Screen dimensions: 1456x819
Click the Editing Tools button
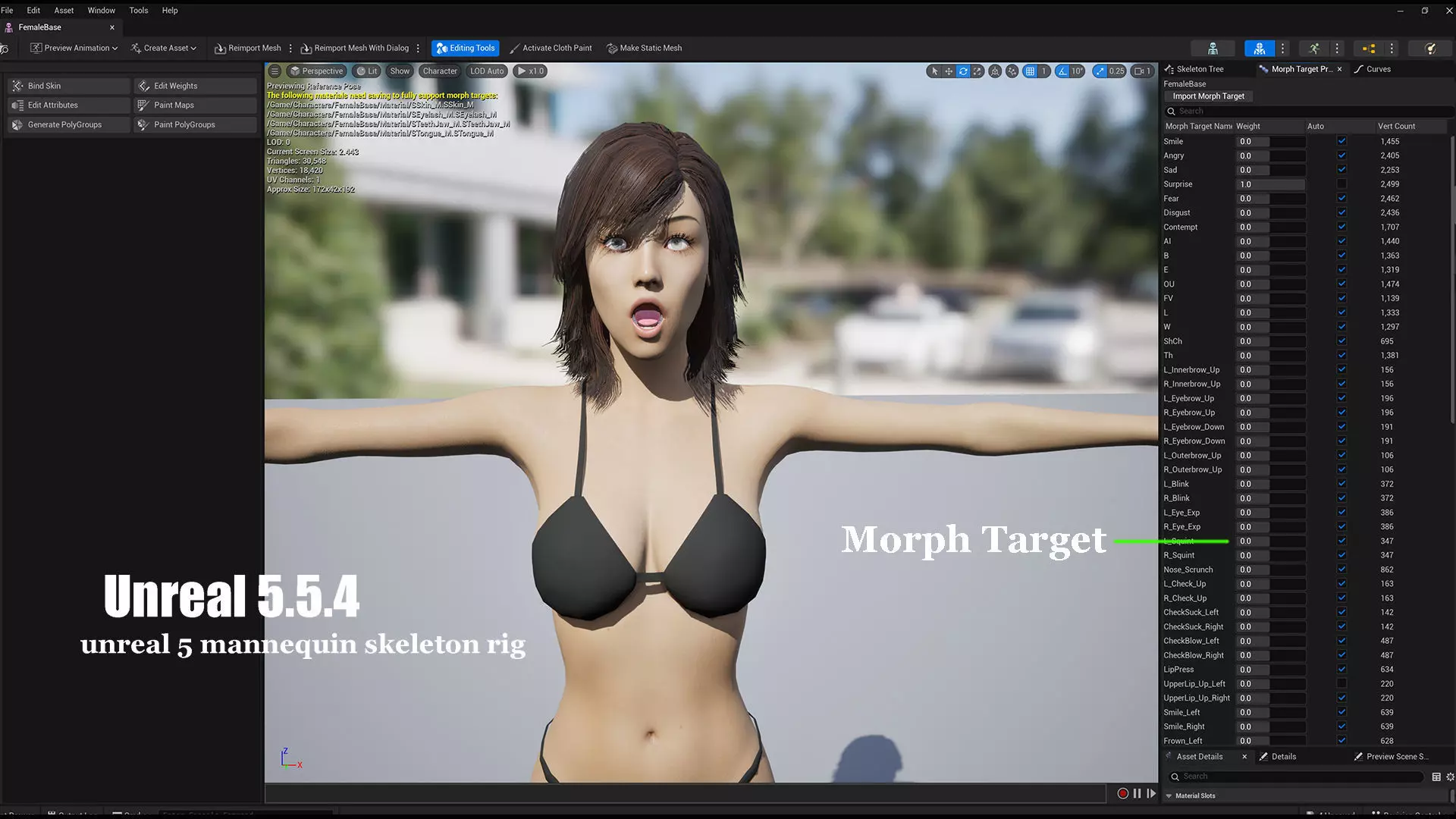[465, 48]
